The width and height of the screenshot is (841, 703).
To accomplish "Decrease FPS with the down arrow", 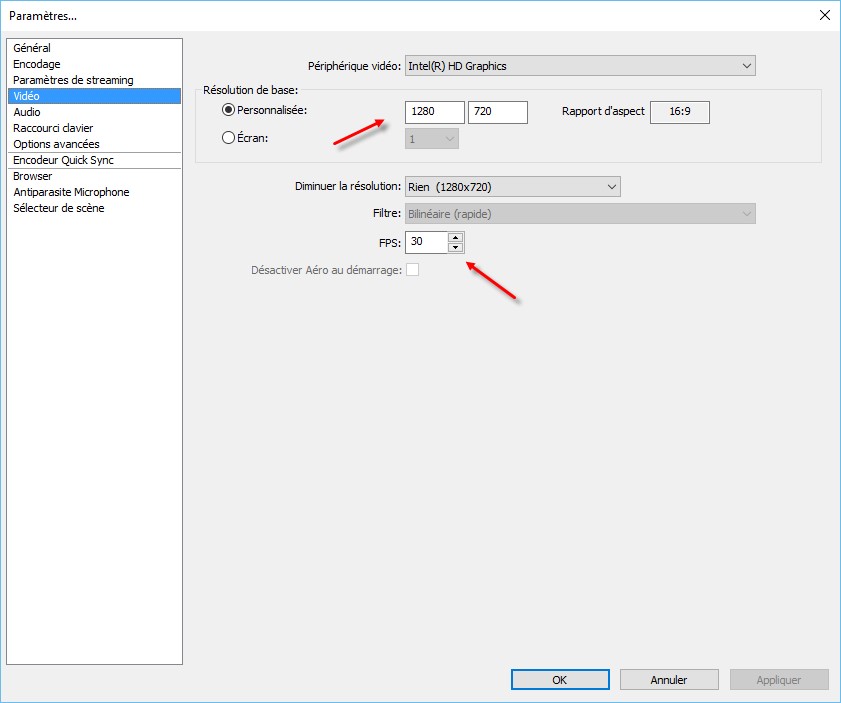I will [456, 247].
